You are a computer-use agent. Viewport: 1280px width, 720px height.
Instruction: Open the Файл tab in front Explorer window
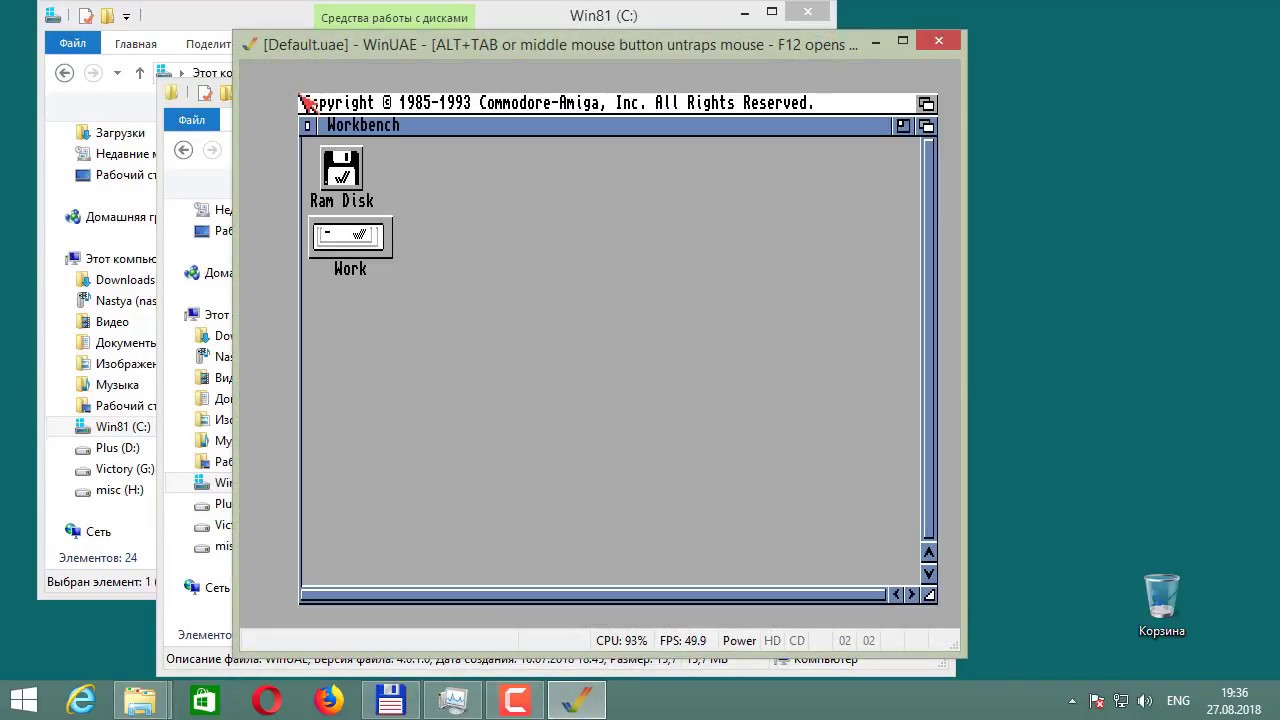[x=192, y=120]
